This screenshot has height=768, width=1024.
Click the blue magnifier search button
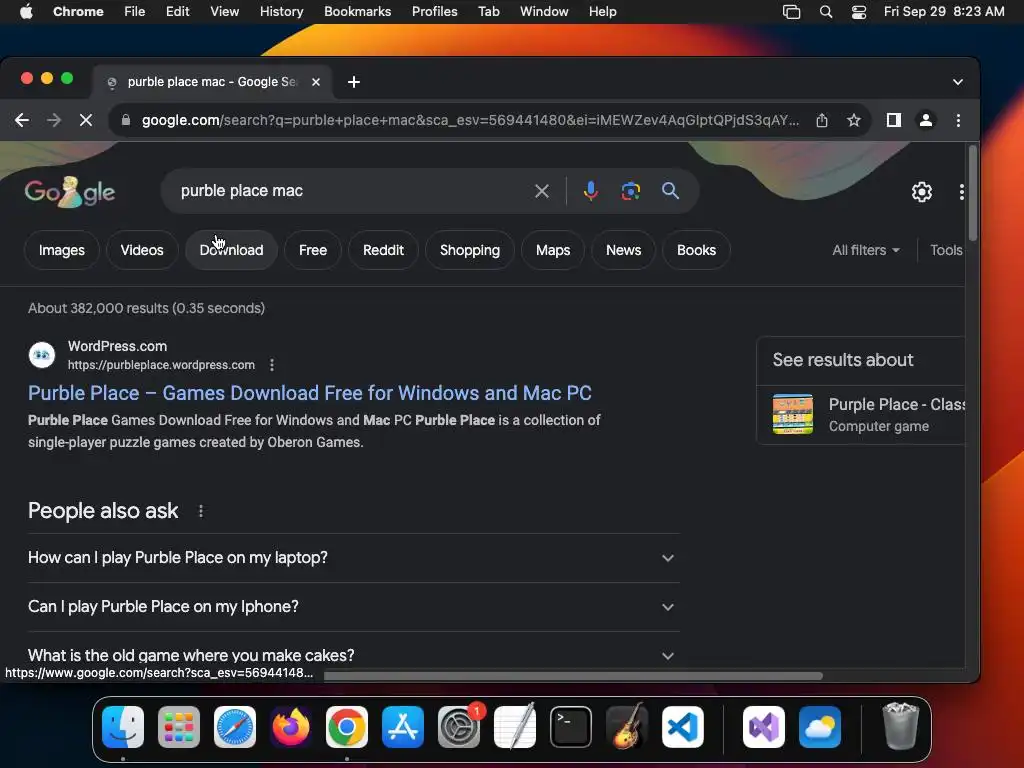pos(670,191)
